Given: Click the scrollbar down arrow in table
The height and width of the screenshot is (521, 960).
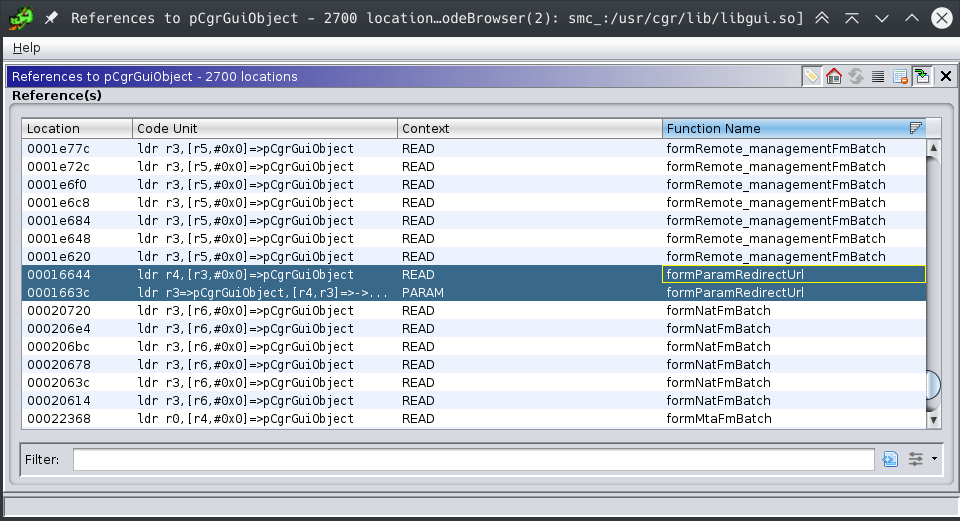Looking at the screenshot, I should point(934,421).
